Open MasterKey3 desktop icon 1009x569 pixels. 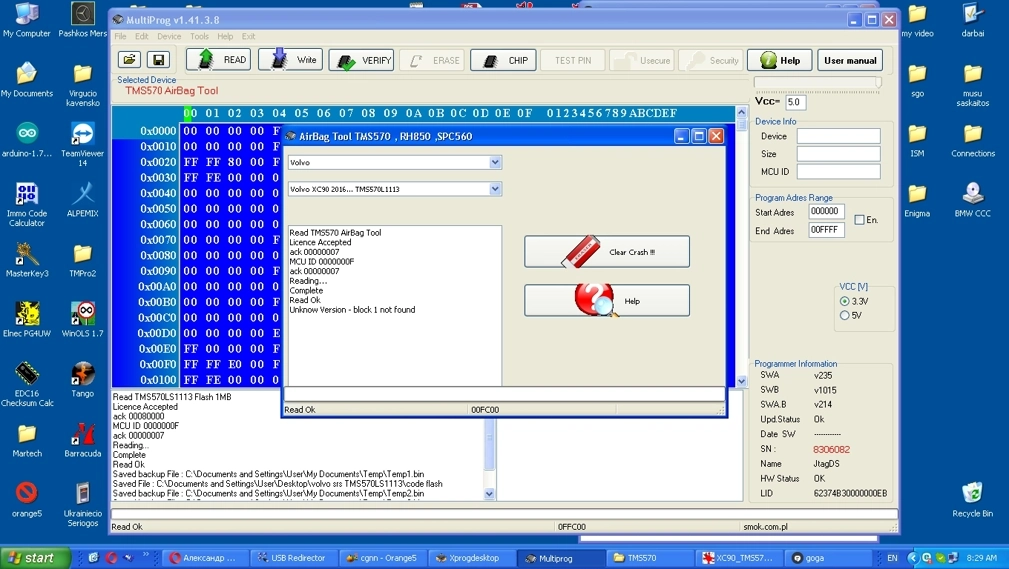(26, 259)
